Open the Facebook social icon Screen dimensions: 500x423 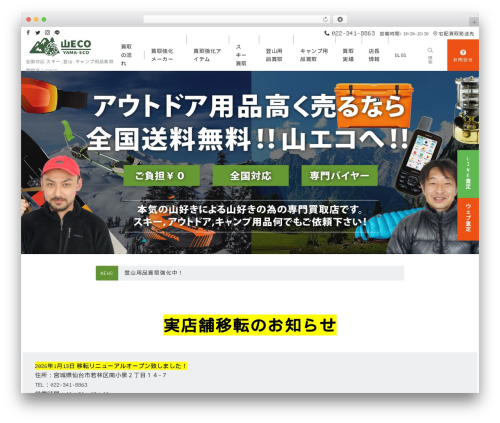click(x=28, y=33)
